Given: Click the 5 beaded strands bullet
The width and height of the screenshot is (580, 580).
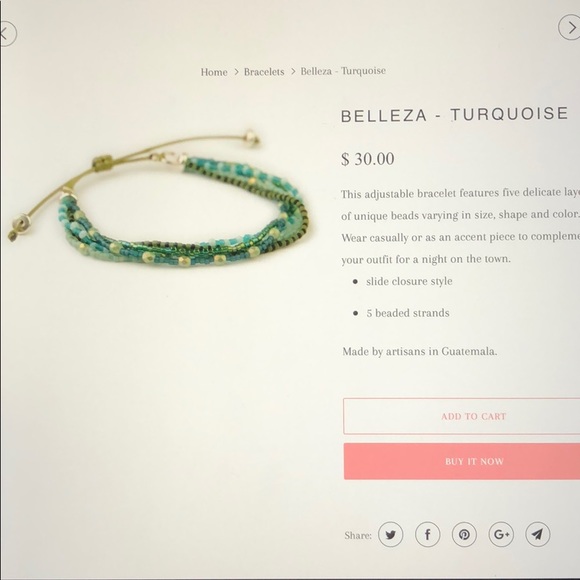Looking at the screenshot, I should click(x=408, y=313).
